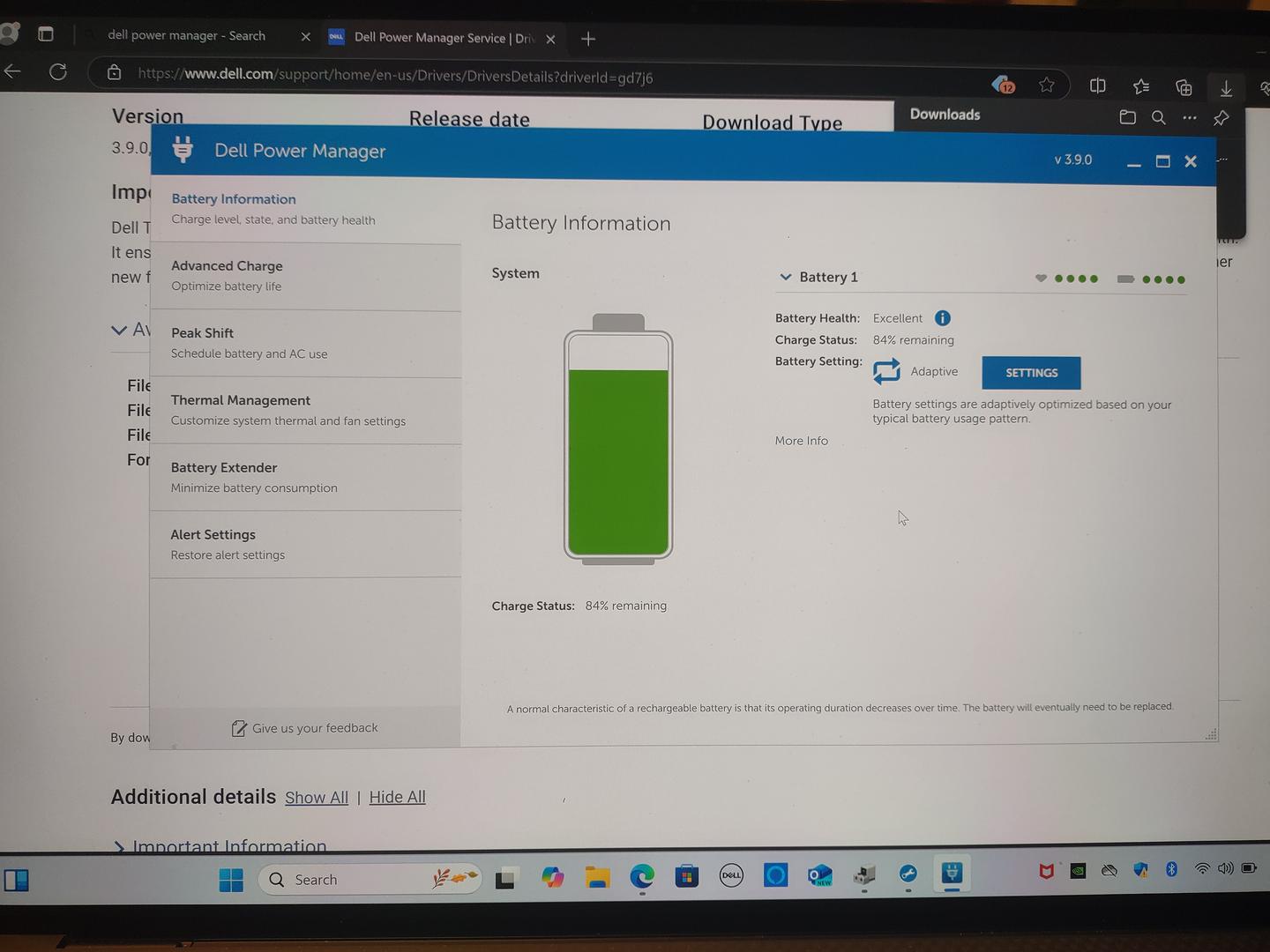Open the shopping coupons tag icon
Image resolution: width=1270 pixels, height=952 pixels.
(1003, 85)
